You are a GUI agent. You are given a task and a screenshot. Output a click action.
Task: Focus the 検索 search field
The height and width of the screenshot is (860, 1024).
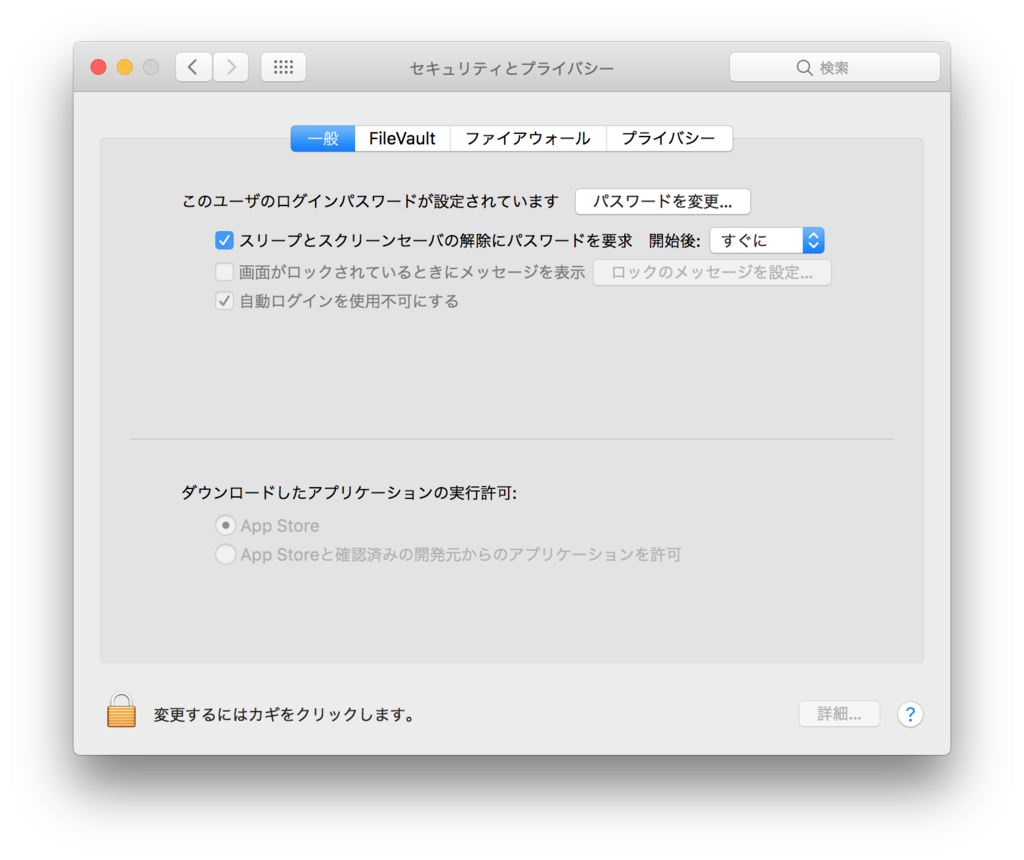coord(835,68)
